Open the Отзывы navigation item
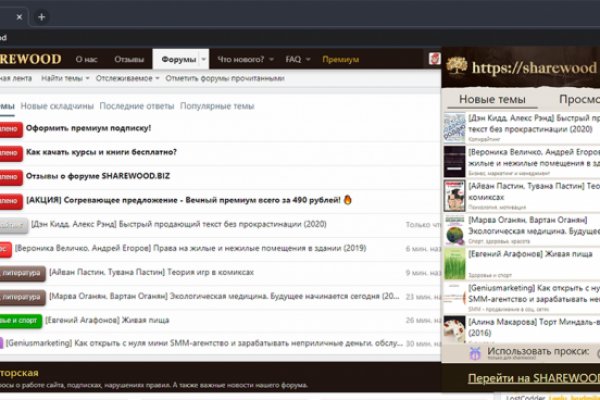Image resolution: width=600 pixels, height=400 pixels. (x=129, y=59)
